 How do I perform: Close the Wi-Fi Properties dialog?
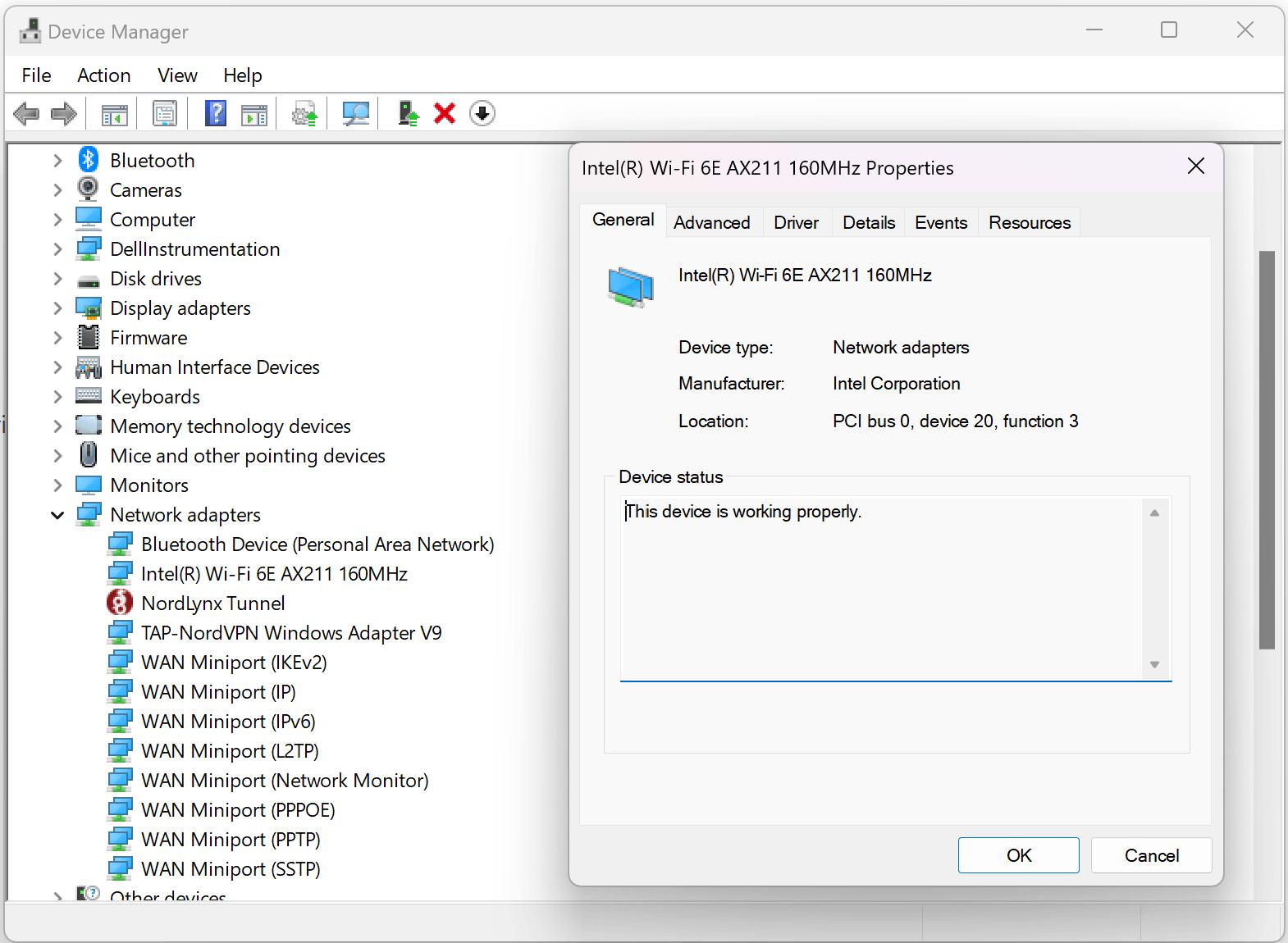(1196, 166)
